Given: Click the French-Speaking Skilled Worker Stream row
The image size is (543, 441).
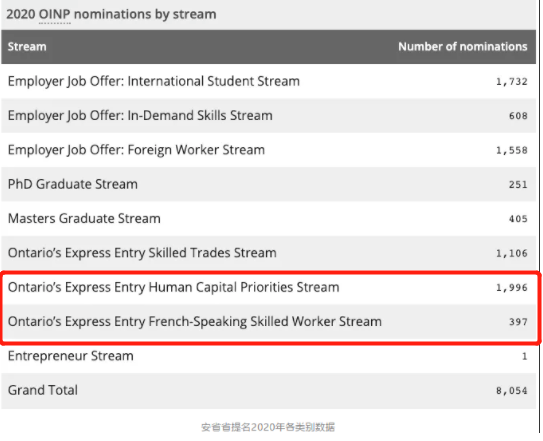Looking at the screenshot, I should pyautogui.click(x=268, y=321).
